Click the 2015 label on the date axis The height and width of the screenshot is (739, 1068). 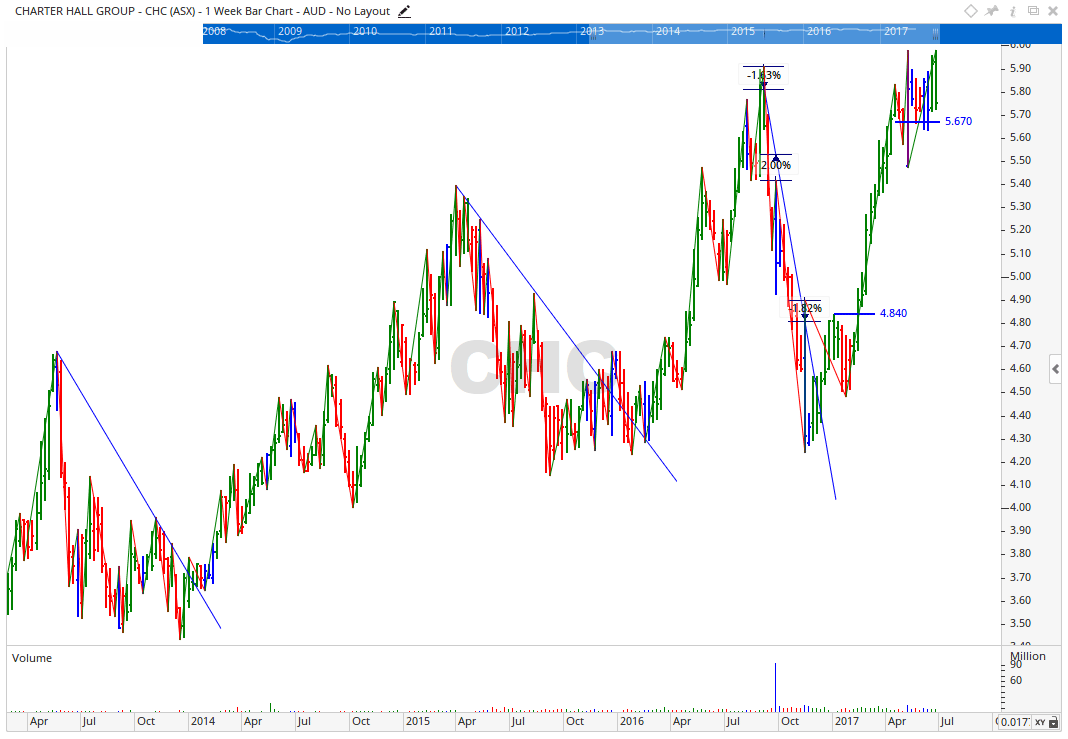[x=418, y=721]
